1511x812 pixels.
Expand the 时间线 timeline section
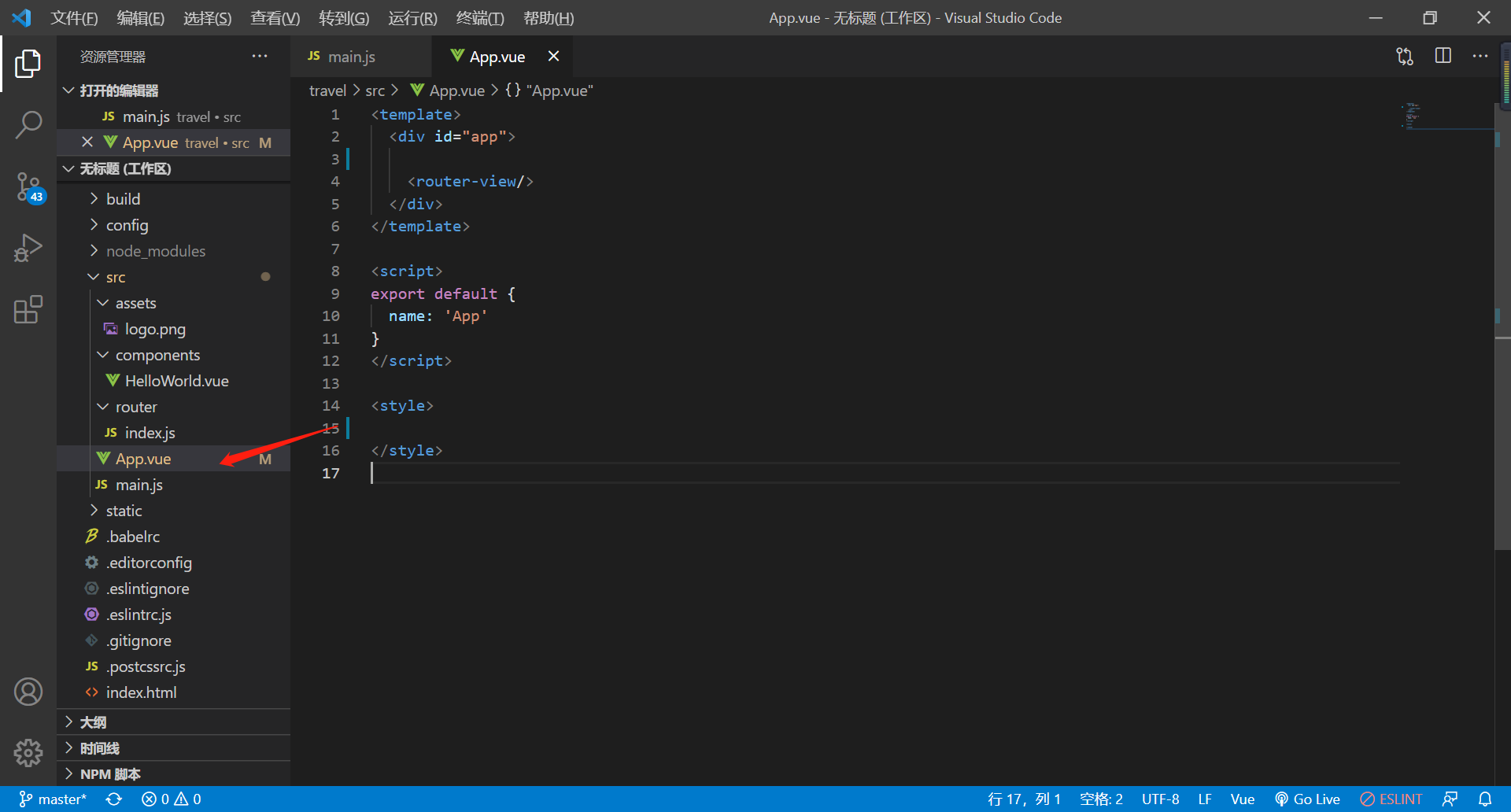[x=173, y=748]
